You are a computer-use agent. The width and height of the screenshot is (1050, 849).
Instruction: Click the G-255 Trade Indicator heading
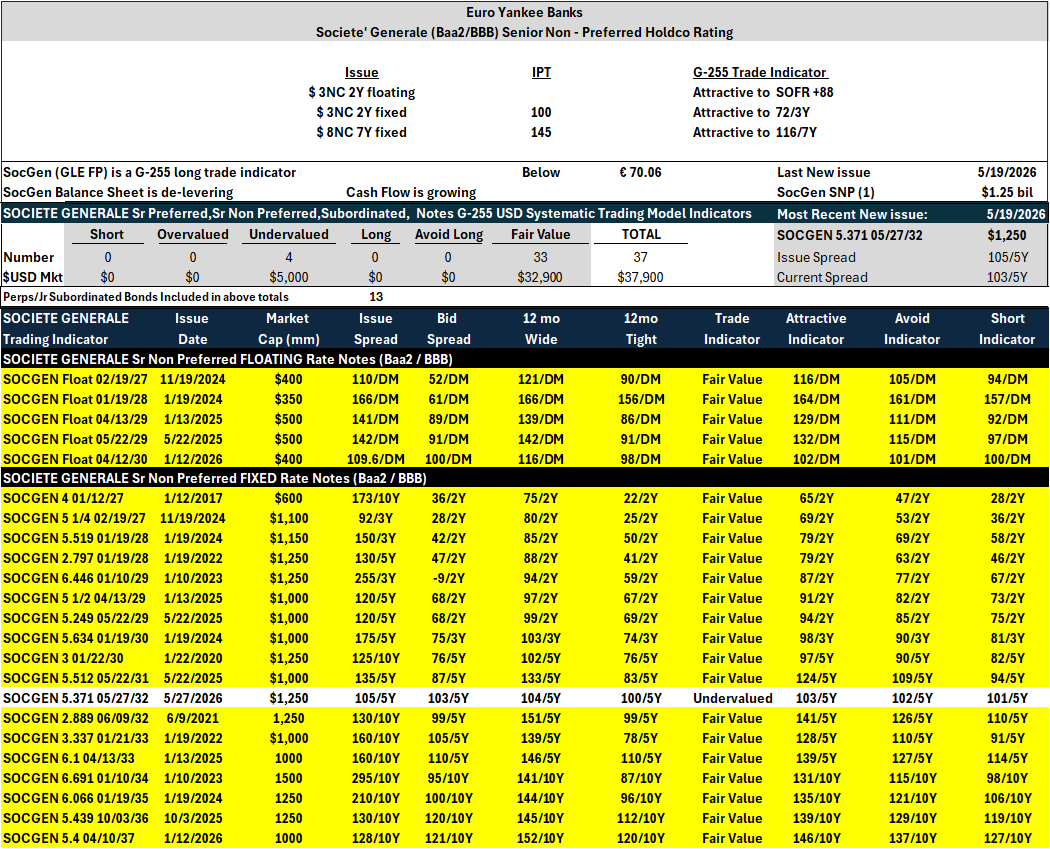[760, 72]
